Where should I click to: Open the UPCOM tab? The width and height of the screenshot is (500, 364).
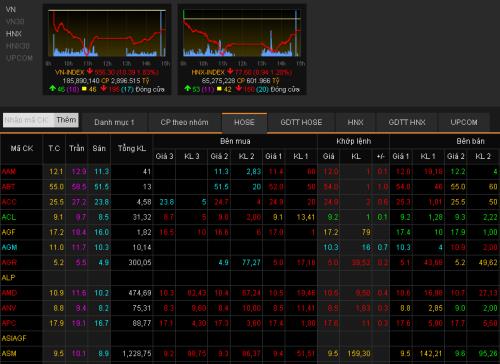(464, 122)
